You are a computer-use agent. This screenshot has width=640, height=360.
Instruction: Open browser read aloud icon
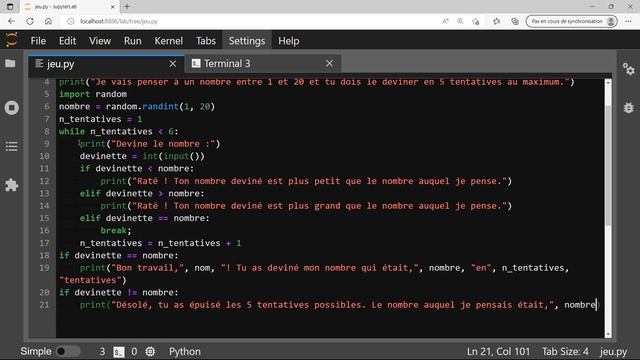(x=445, y=21)
